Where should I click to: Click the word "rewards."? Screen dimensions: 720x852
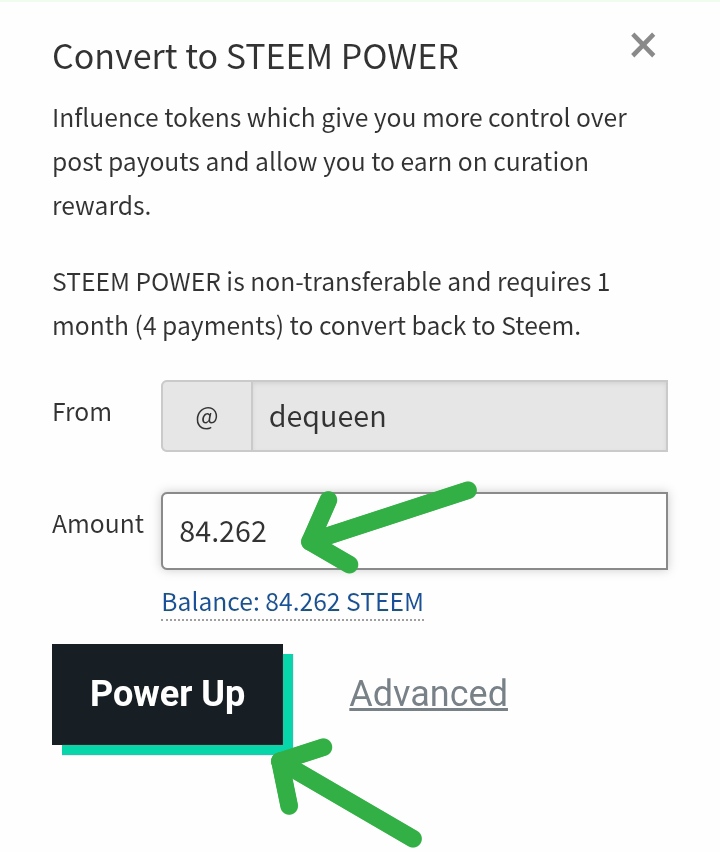tap(101, 206)
